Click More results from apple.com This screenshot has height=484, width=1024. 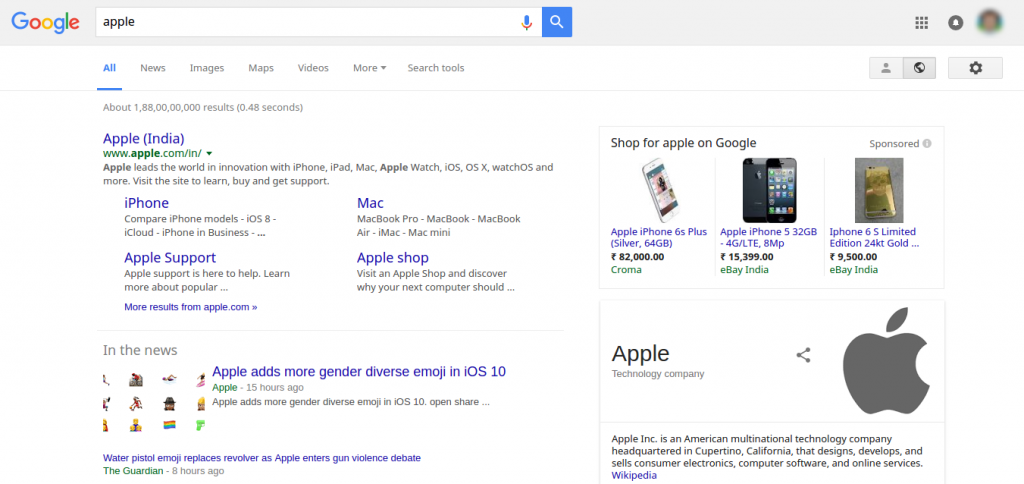click(x=191, y=306)
